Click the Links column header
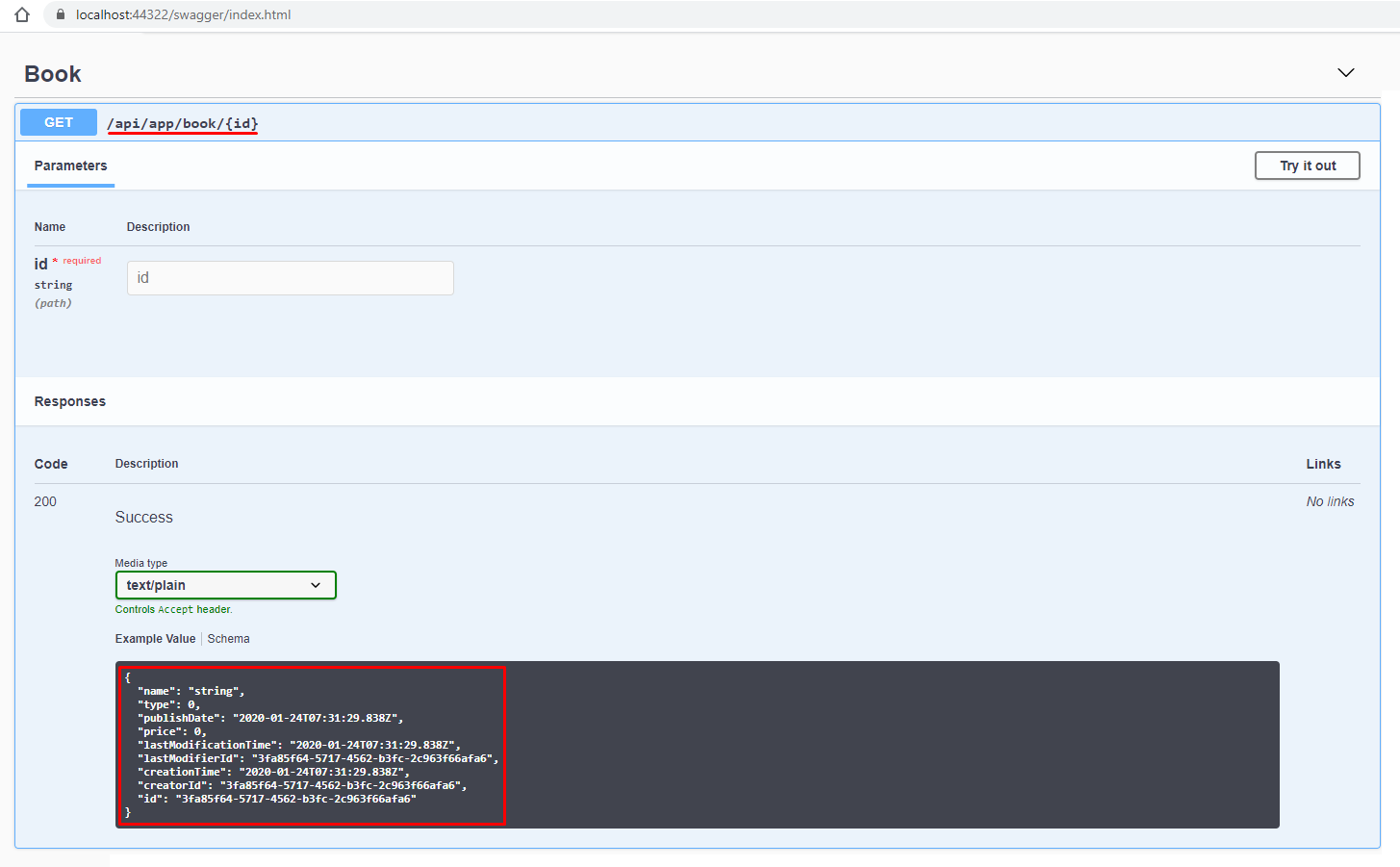Screen dimensions: 1400x867 click(x=1323, y=464)
